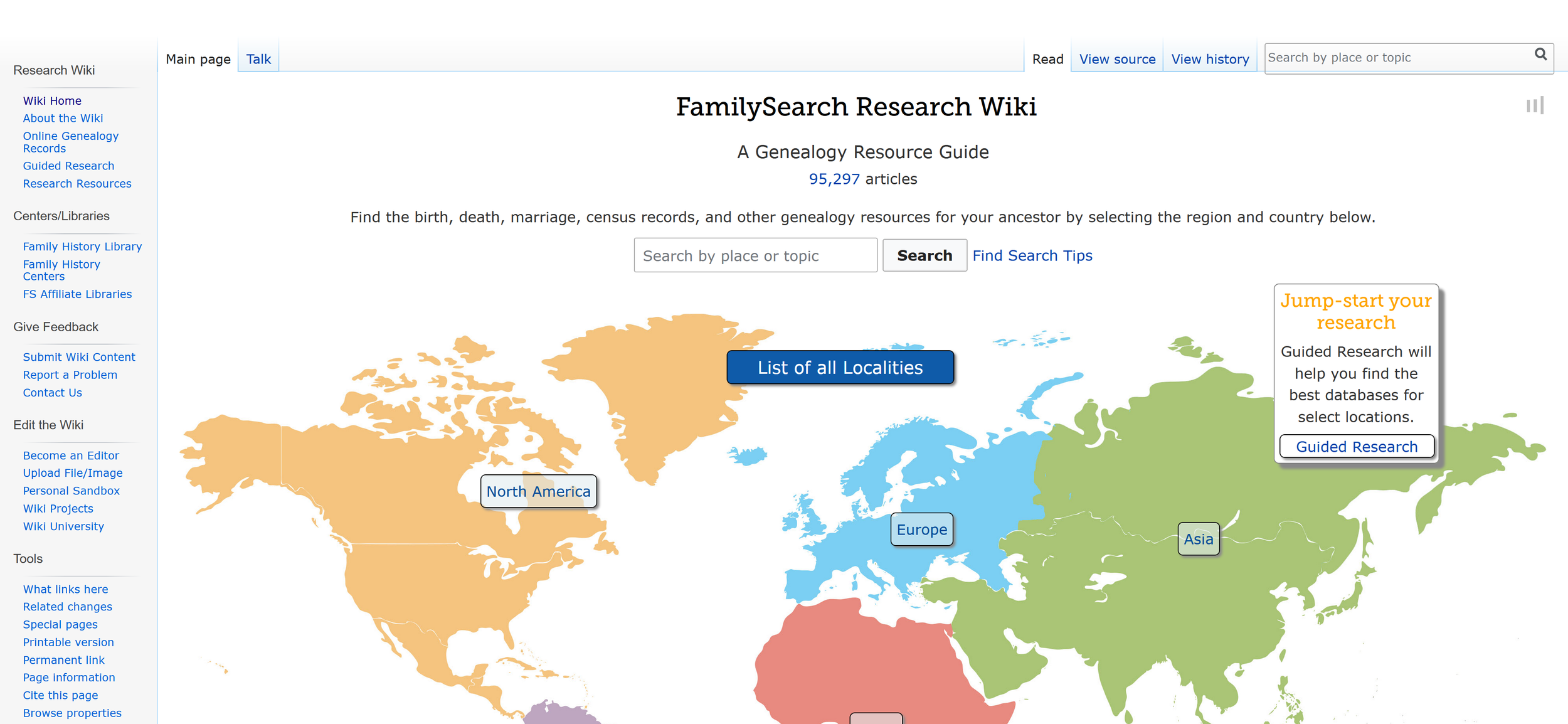Open Special pages link
Viewport: 1568px width, 724px height.
pos(60,624)
